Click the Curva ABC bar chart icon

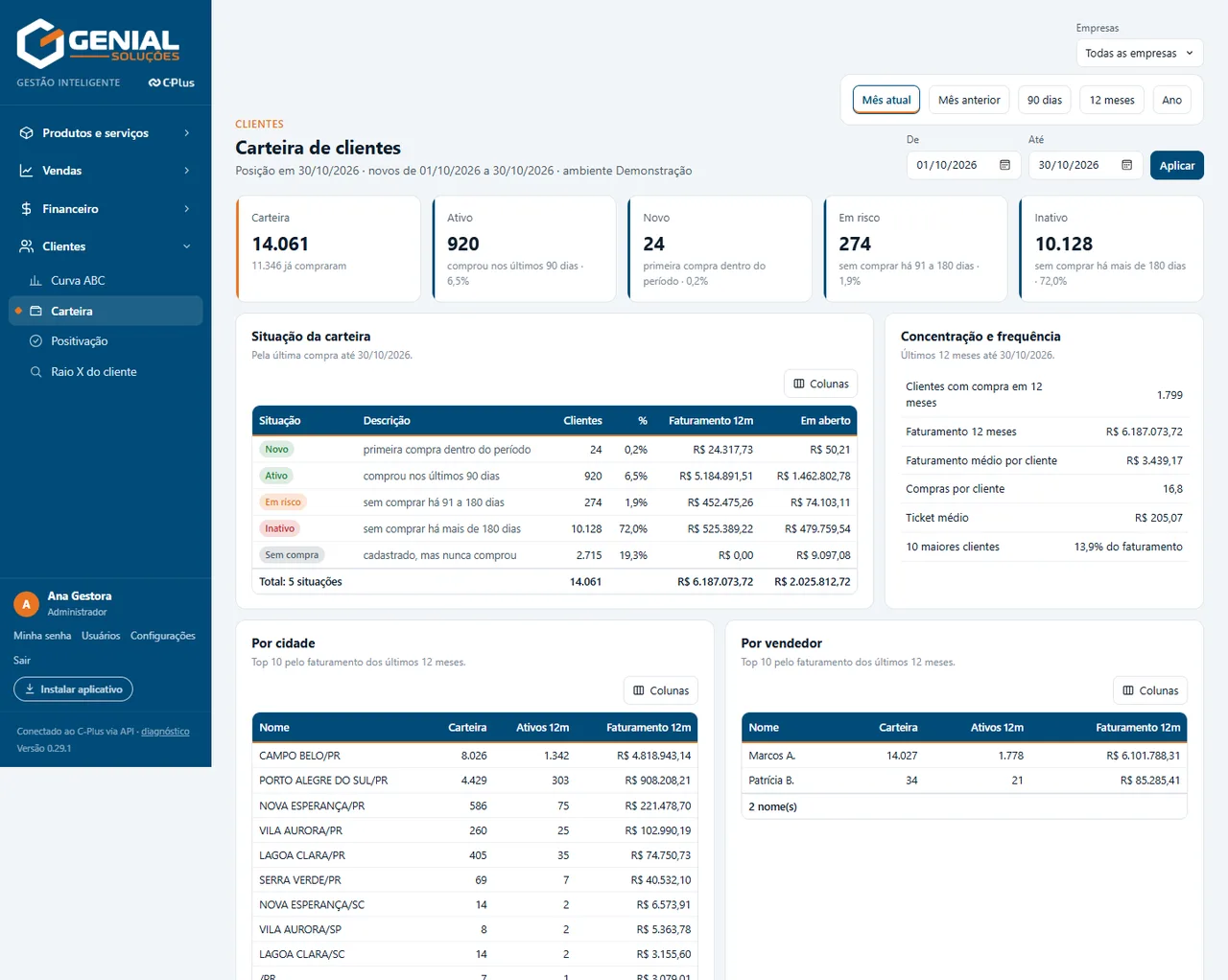35,281
